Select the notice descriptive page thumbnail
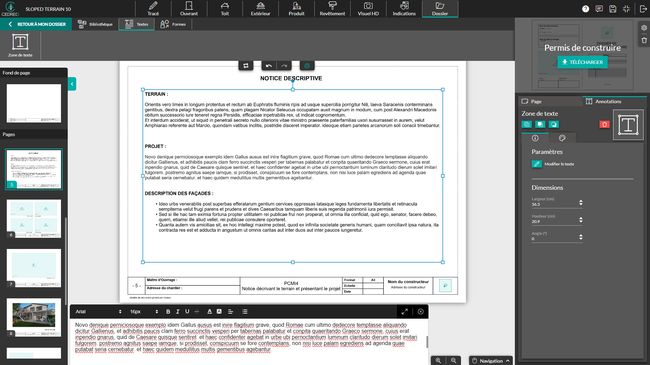650x365 pixels. (34, 169)
